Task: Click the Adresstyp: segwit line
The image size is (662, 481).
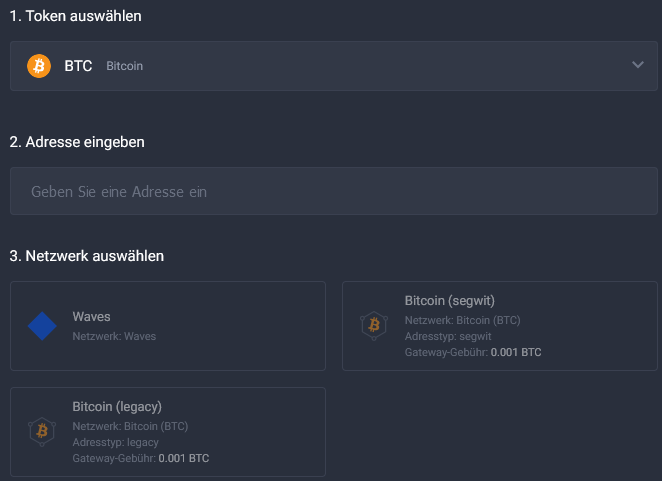Action: pos(448,336)
